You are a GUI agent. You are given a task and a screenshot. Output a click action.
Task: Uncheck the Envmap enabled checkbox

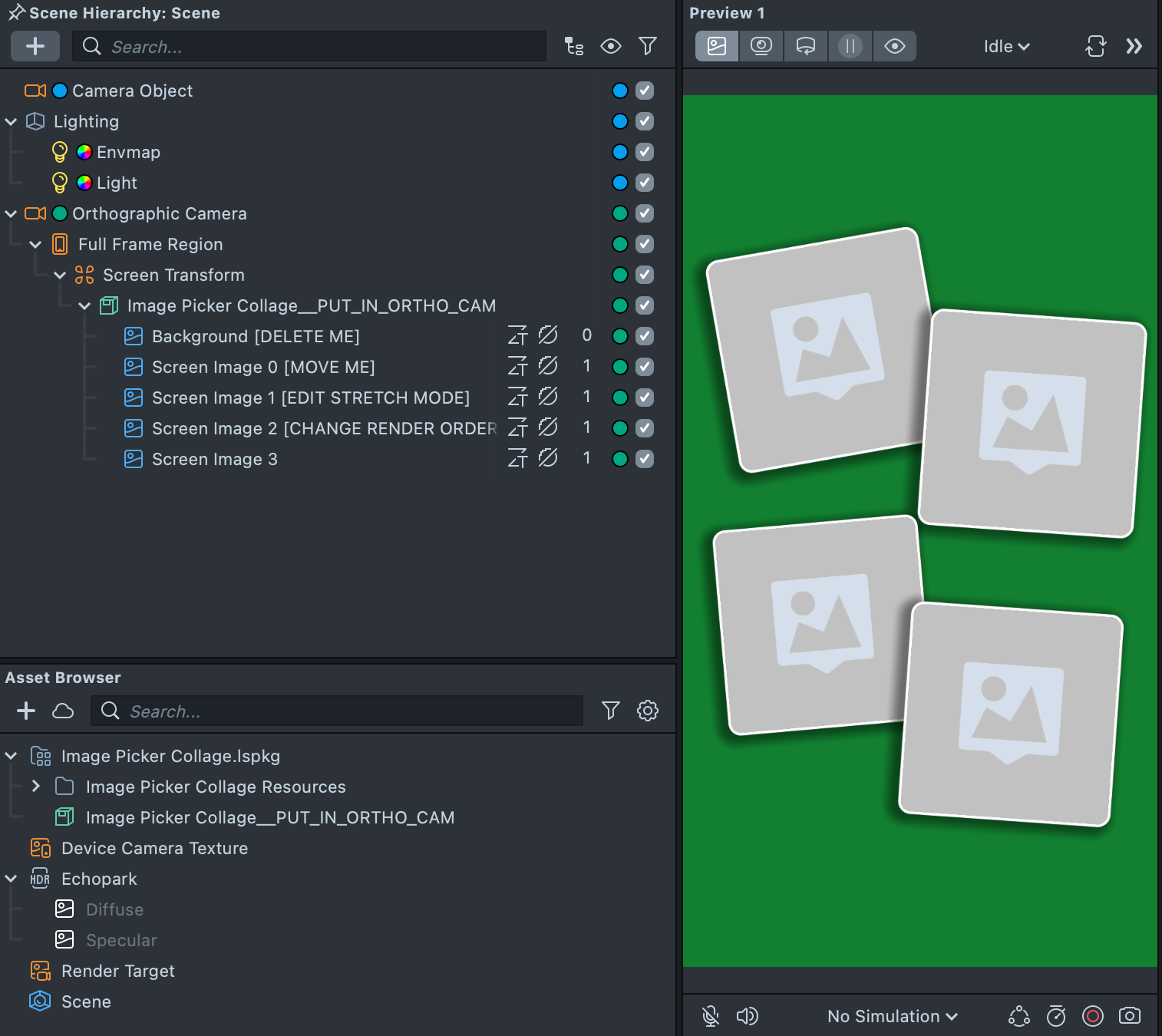(645, 152)
